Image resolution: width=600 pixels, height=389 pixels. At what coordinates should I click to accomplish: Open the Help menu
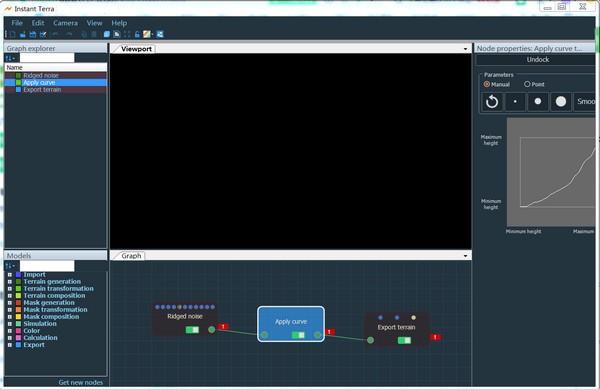click(119, 23)
